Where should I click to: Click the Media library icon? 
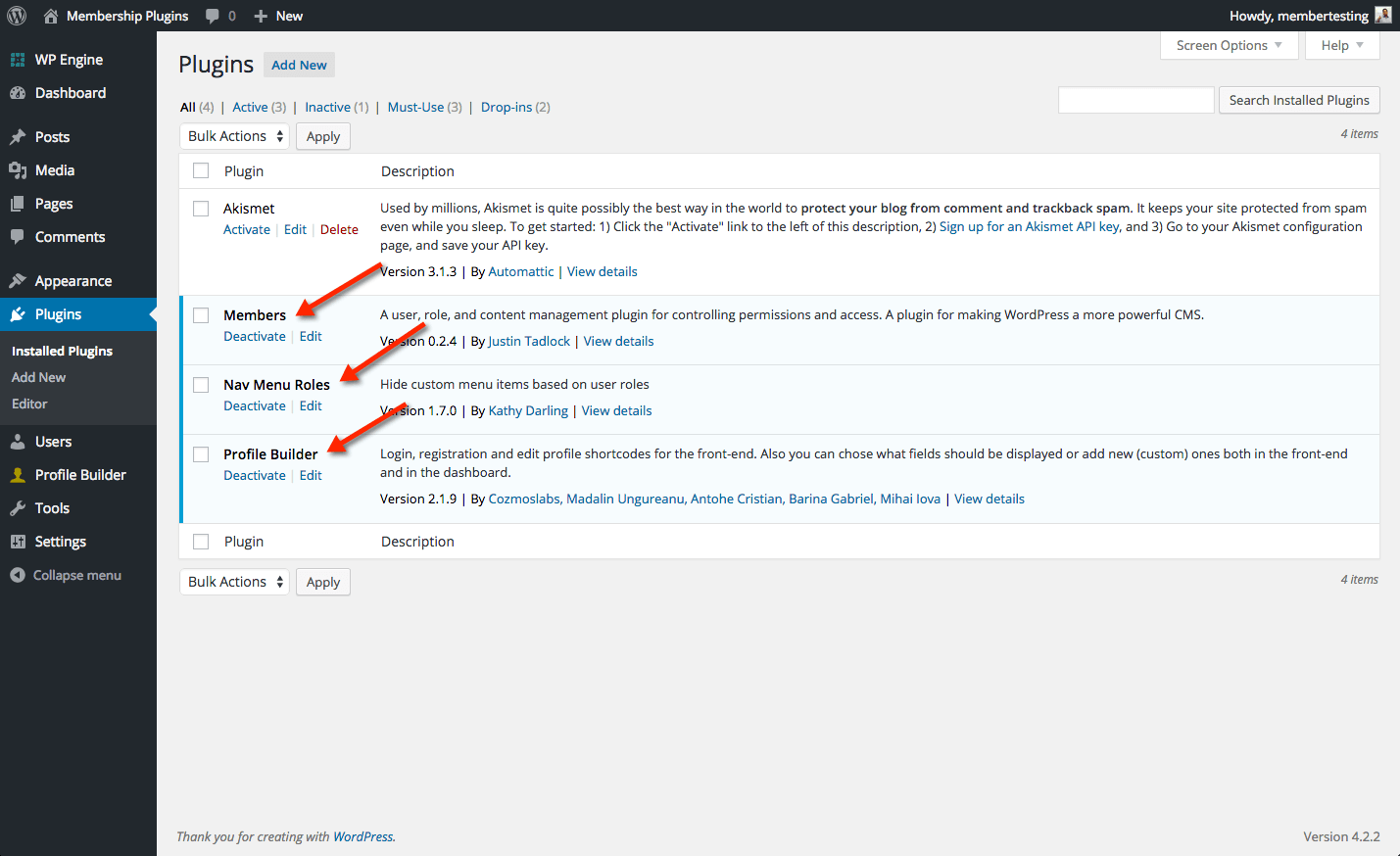pos(18,170)
